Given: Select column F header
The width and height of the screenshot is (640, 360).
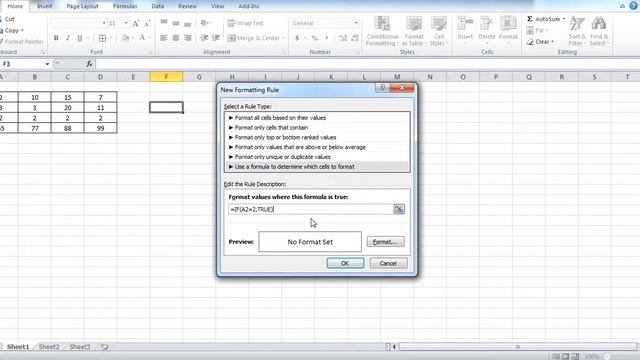Looking at the screenshot, I should point(166,77).
